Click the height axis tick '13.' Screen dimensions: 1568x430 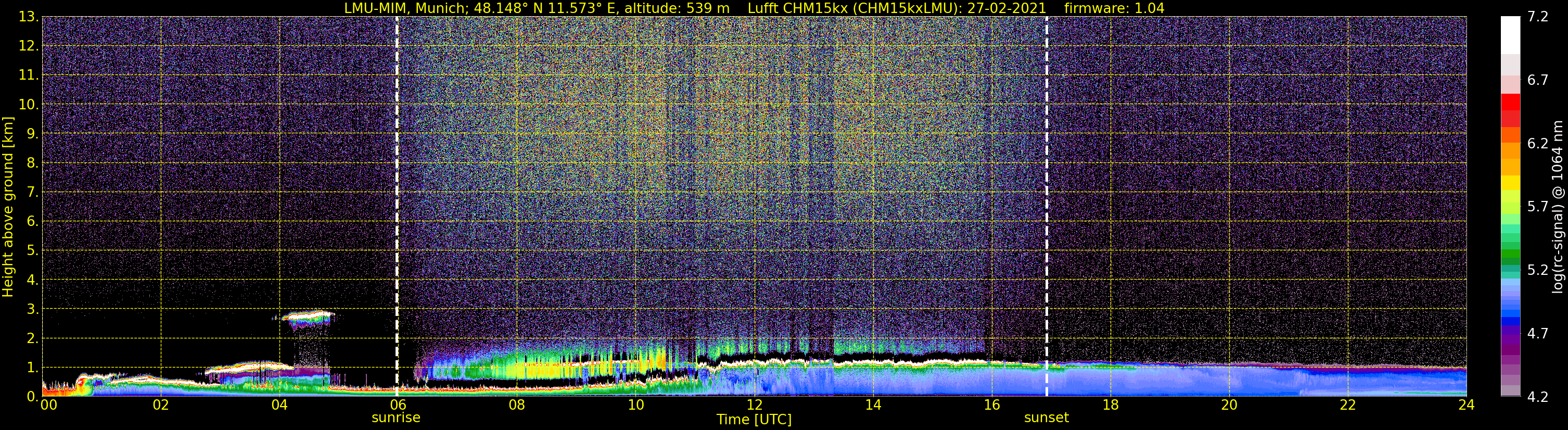[x=29, y=17]
